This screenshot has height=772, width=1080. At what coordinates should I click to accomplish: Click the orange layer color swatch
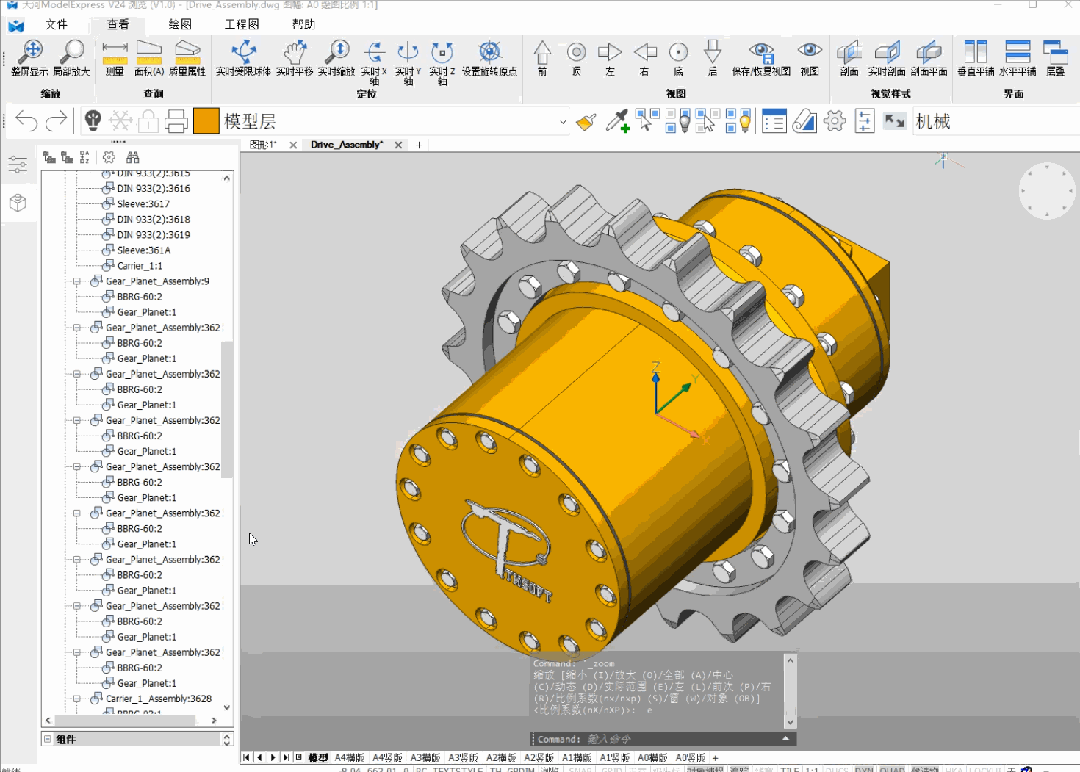(206, 121)
